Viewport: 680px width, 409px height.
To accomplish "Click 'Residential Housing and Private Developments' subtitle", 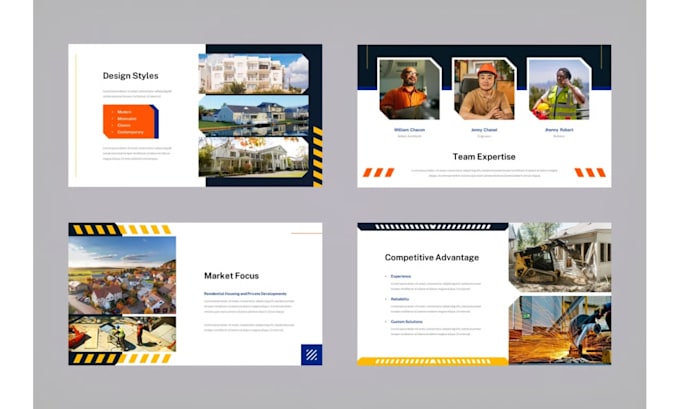I will [x=245, y=294].
